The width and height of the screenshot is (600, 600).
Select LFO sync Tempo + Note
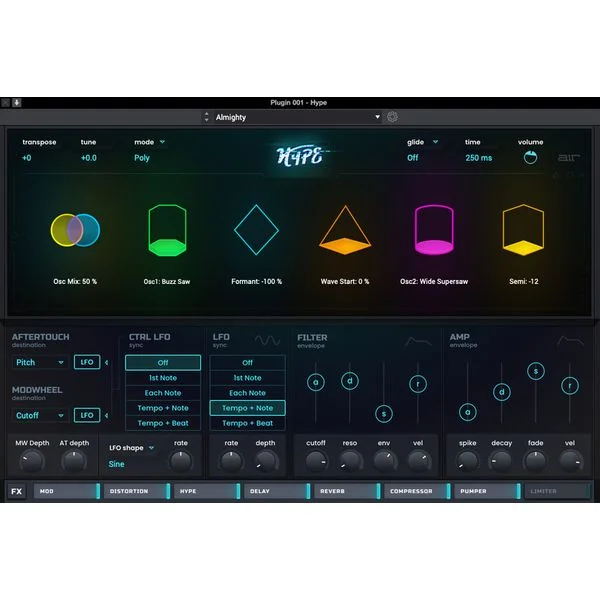point(248,408)
